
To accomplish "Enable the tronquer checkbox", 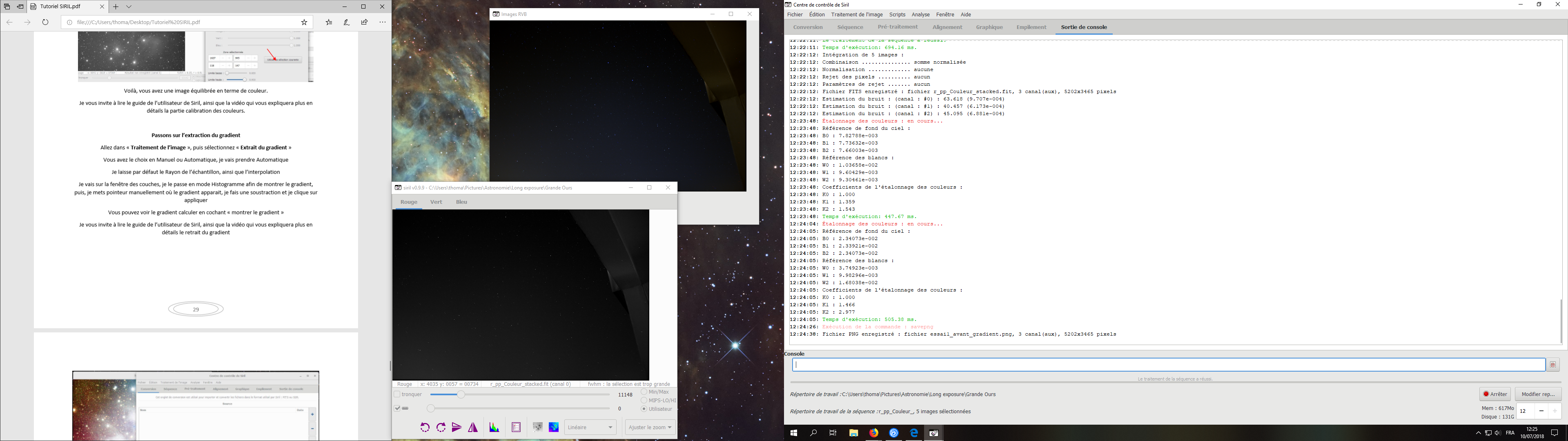I will [397, 395].
